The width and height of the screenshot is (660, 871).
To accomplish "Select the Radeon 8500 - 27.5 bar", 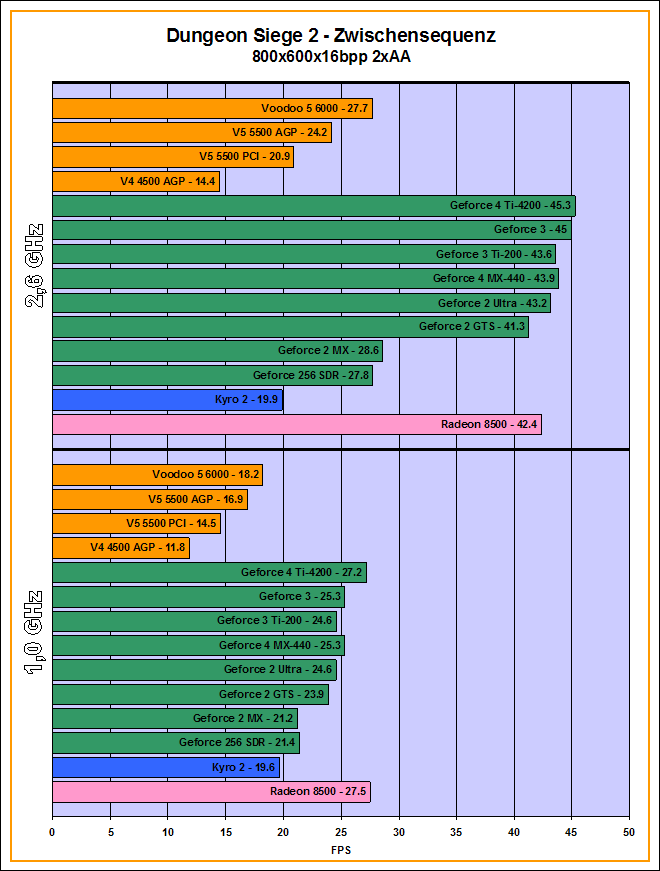I will click(211, 792).
